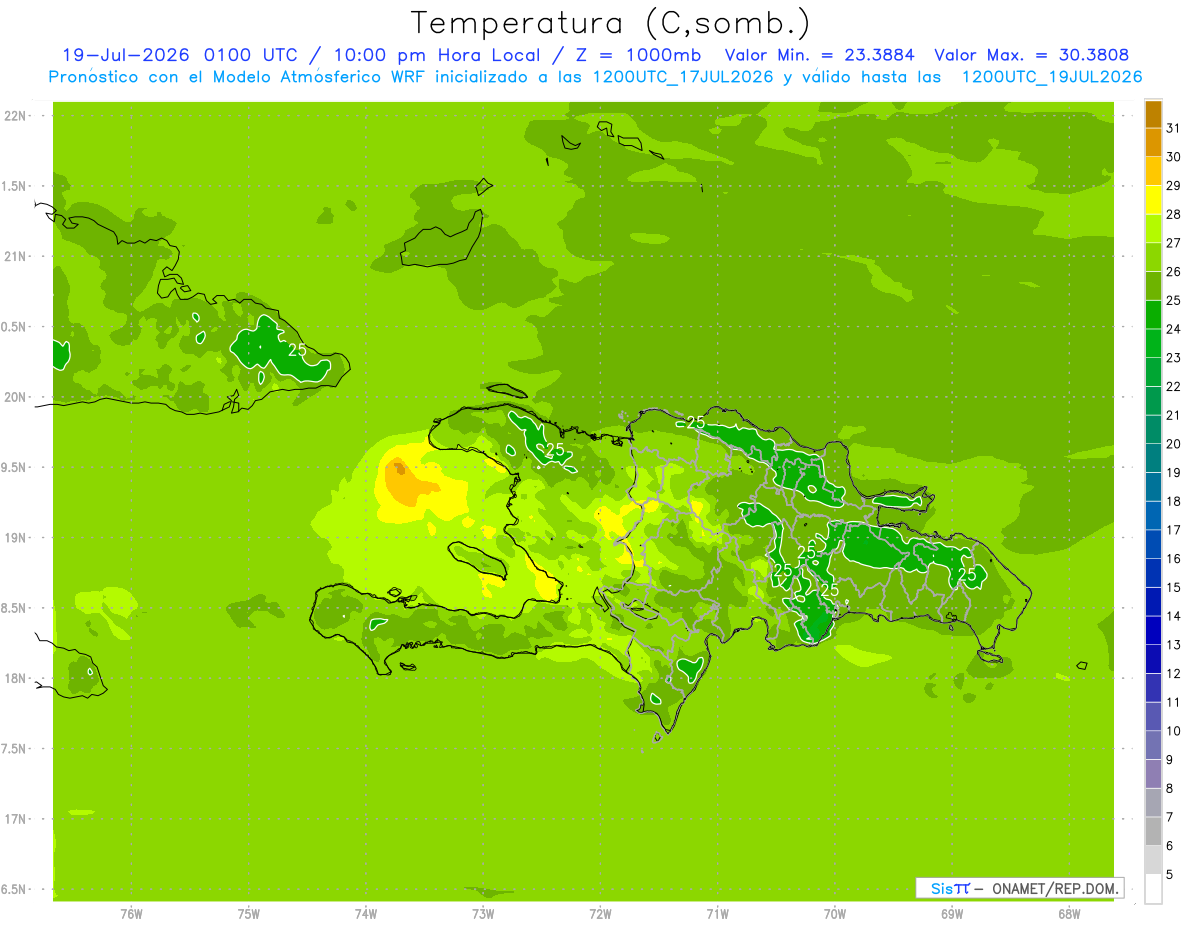Click the "72W" longitude label
1200x927 pixels.
(x=600, y=913)
